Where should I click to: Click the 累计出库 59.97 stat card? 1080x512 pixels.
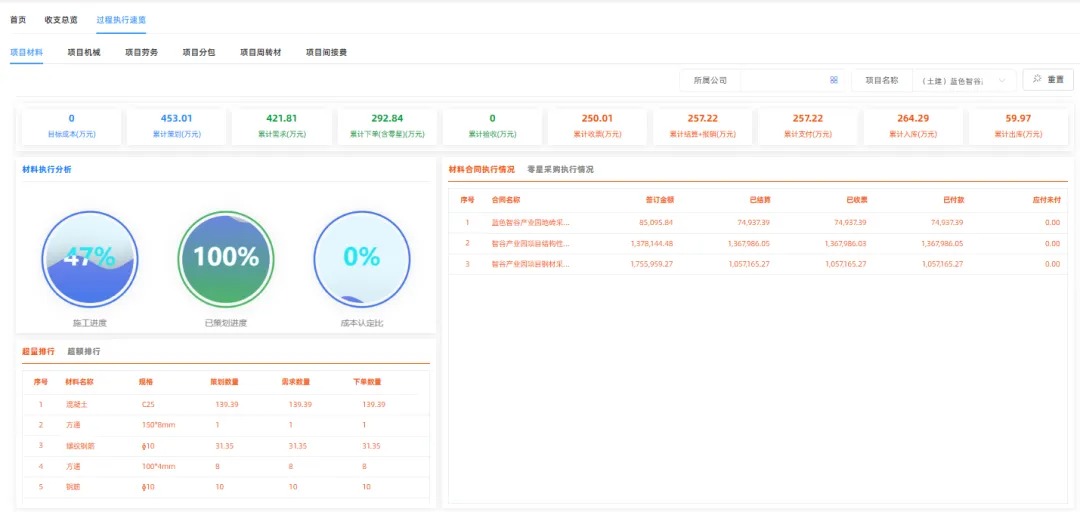[x=1018, y=126]
